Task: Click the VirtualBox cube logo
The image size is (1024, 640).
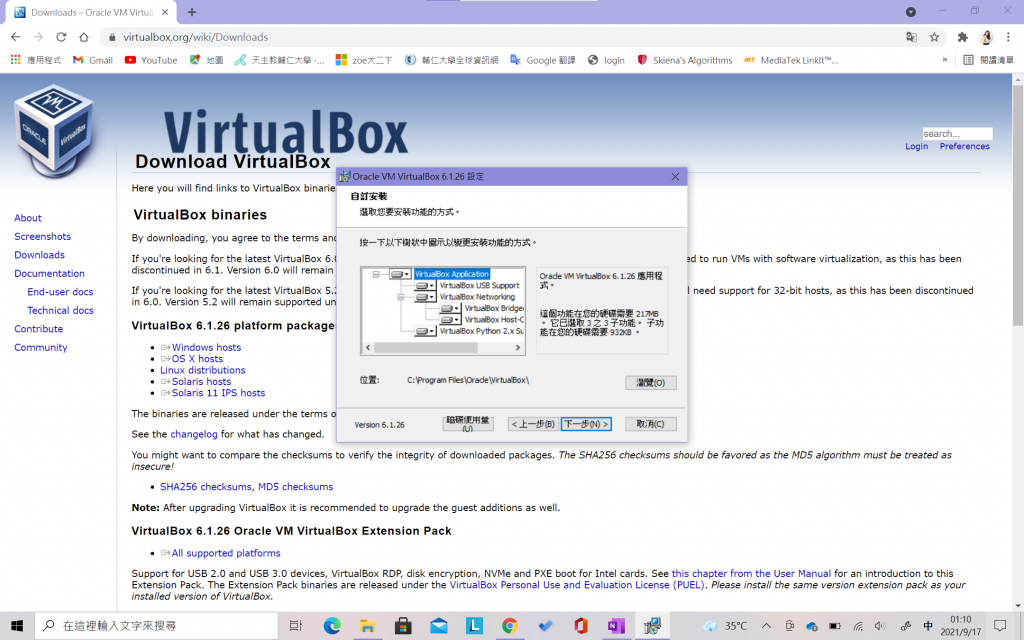Action: tap(54, 131)
